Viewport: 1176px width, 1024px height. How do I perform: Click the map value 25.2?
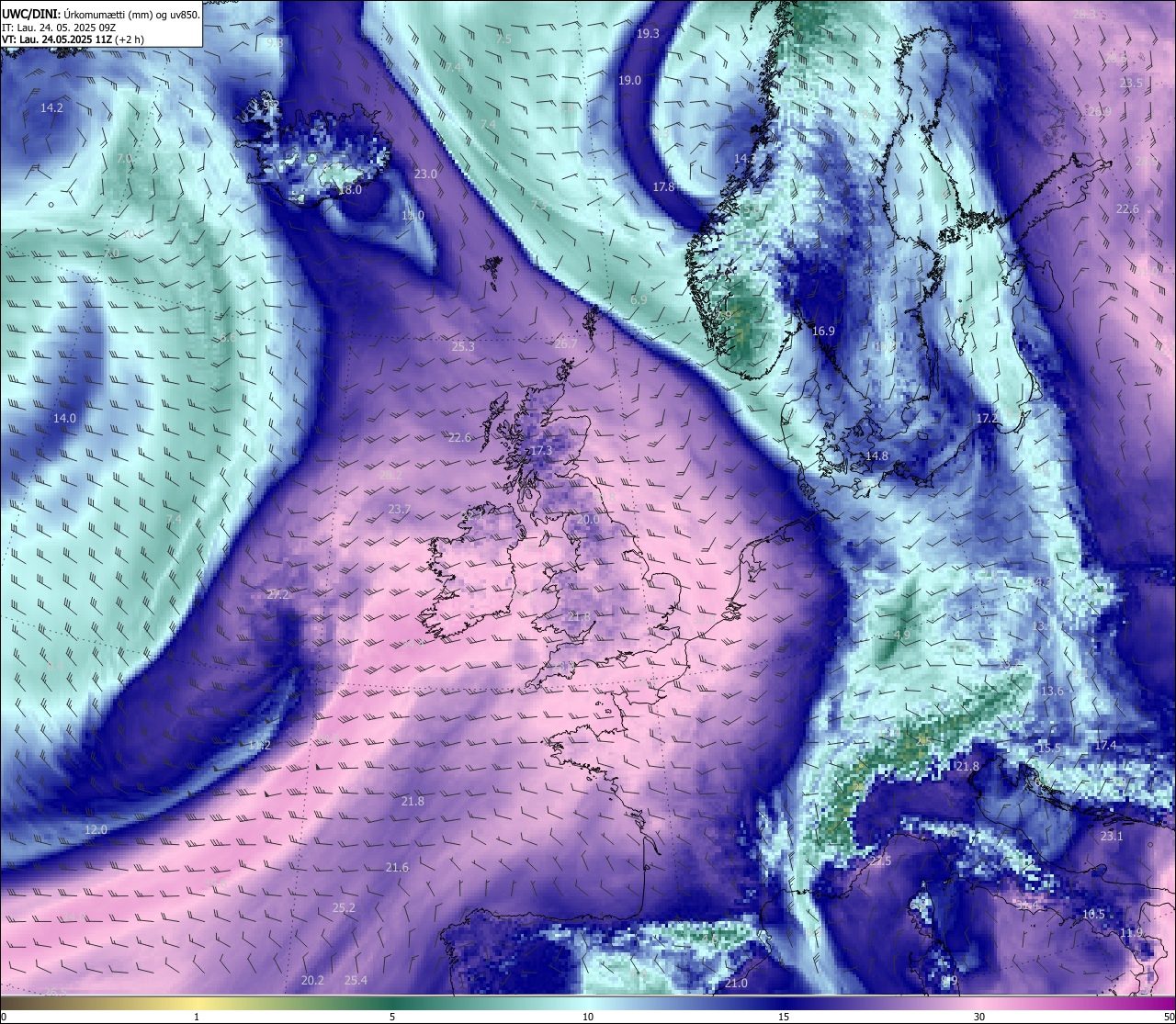tap(344, 907)
